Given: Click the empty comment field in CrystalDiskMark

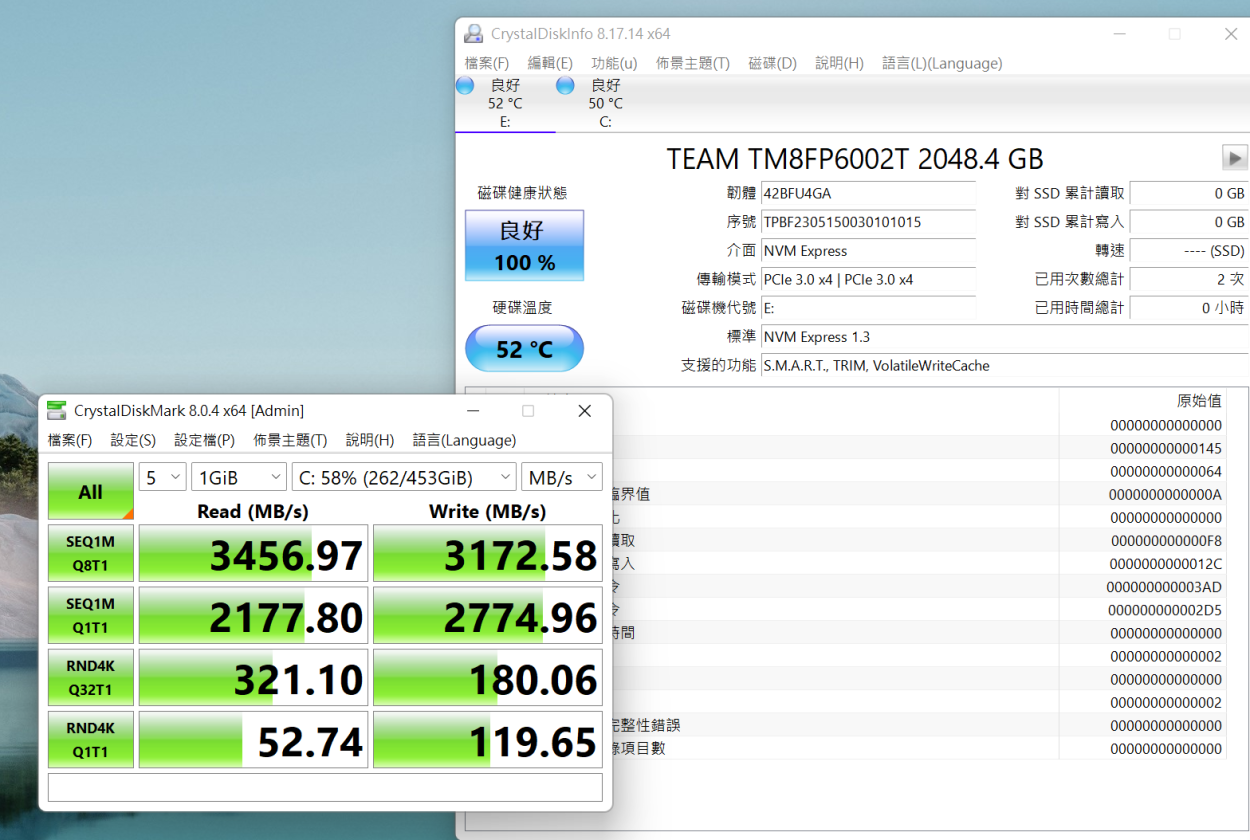Looking at the screenshot, I should (325, 787).
